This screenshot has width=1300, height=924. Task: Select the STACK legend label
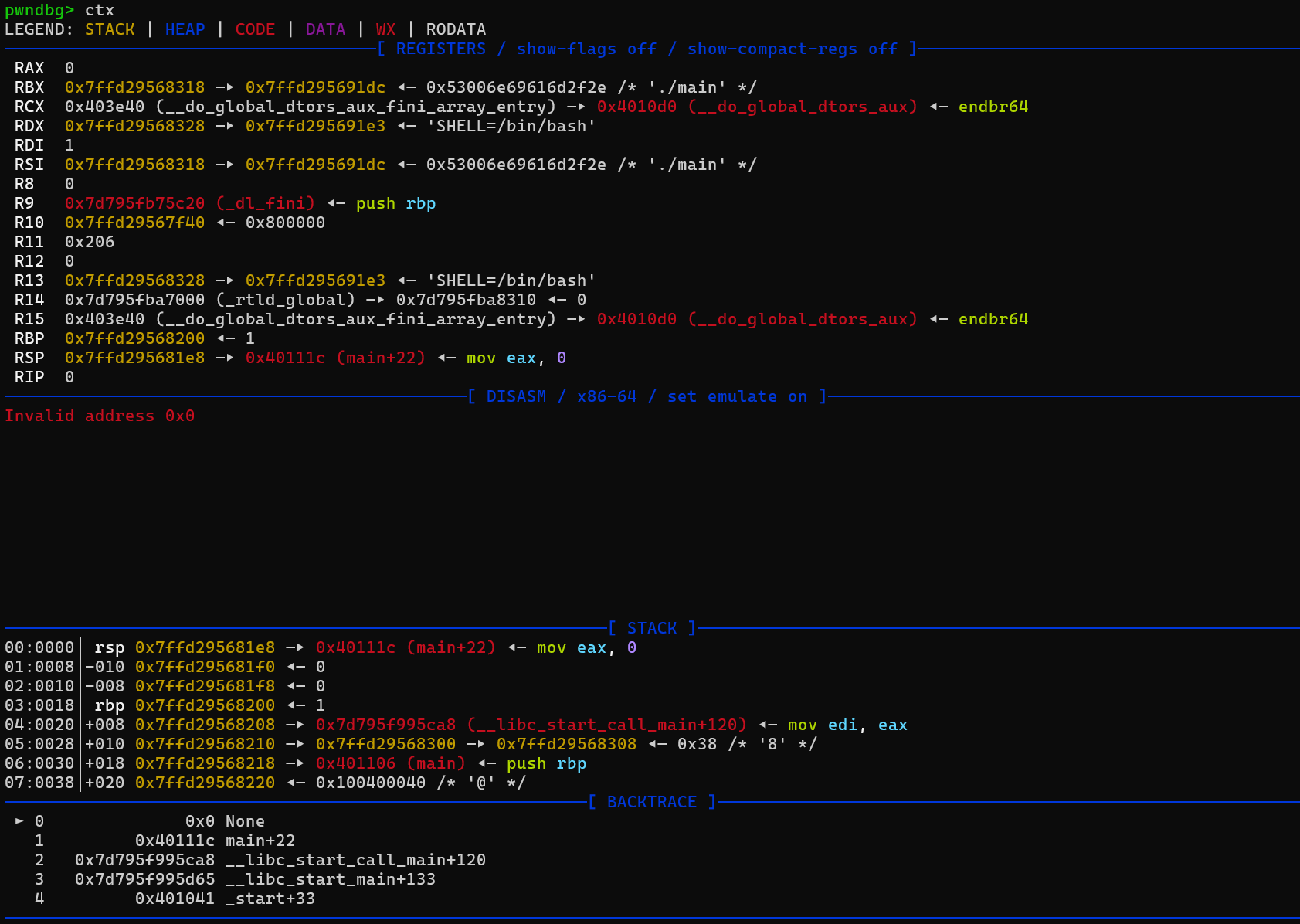(x=110, y=29)
